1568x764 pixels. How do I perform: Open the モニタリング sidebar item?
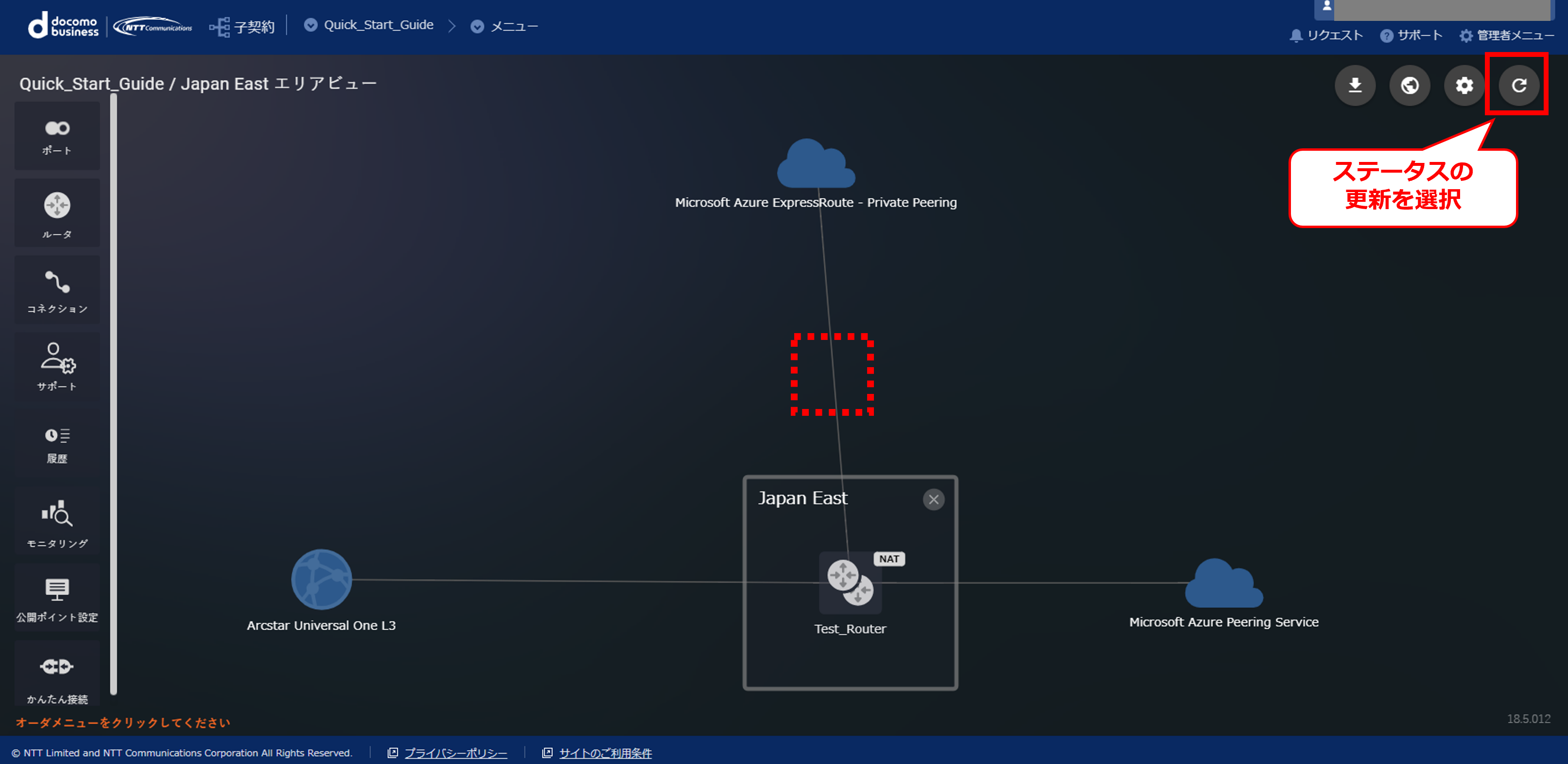57,521
